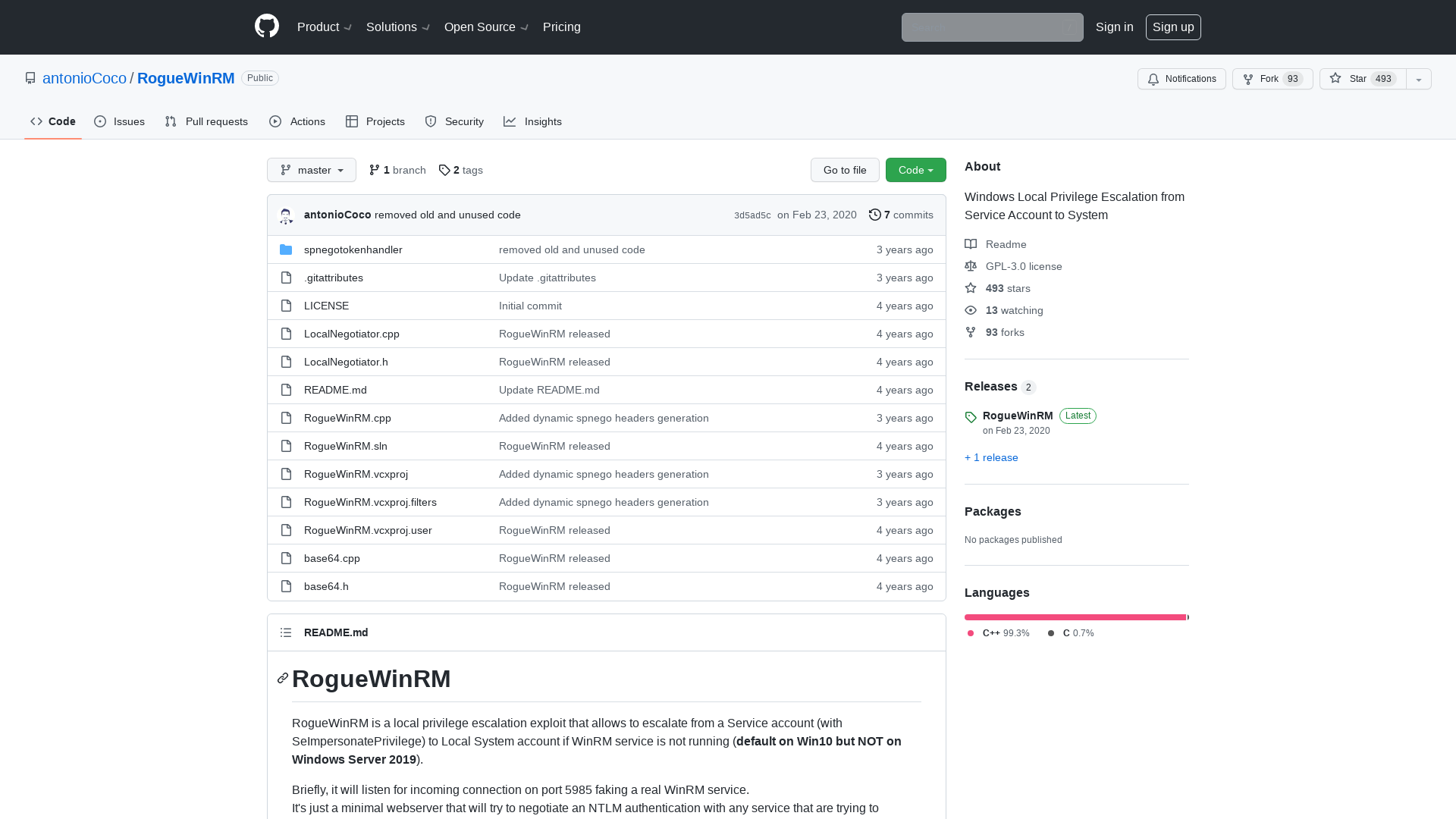Screen dimensions: 1456x819
Task: Open the Insights tab
Action: [532, 121]
